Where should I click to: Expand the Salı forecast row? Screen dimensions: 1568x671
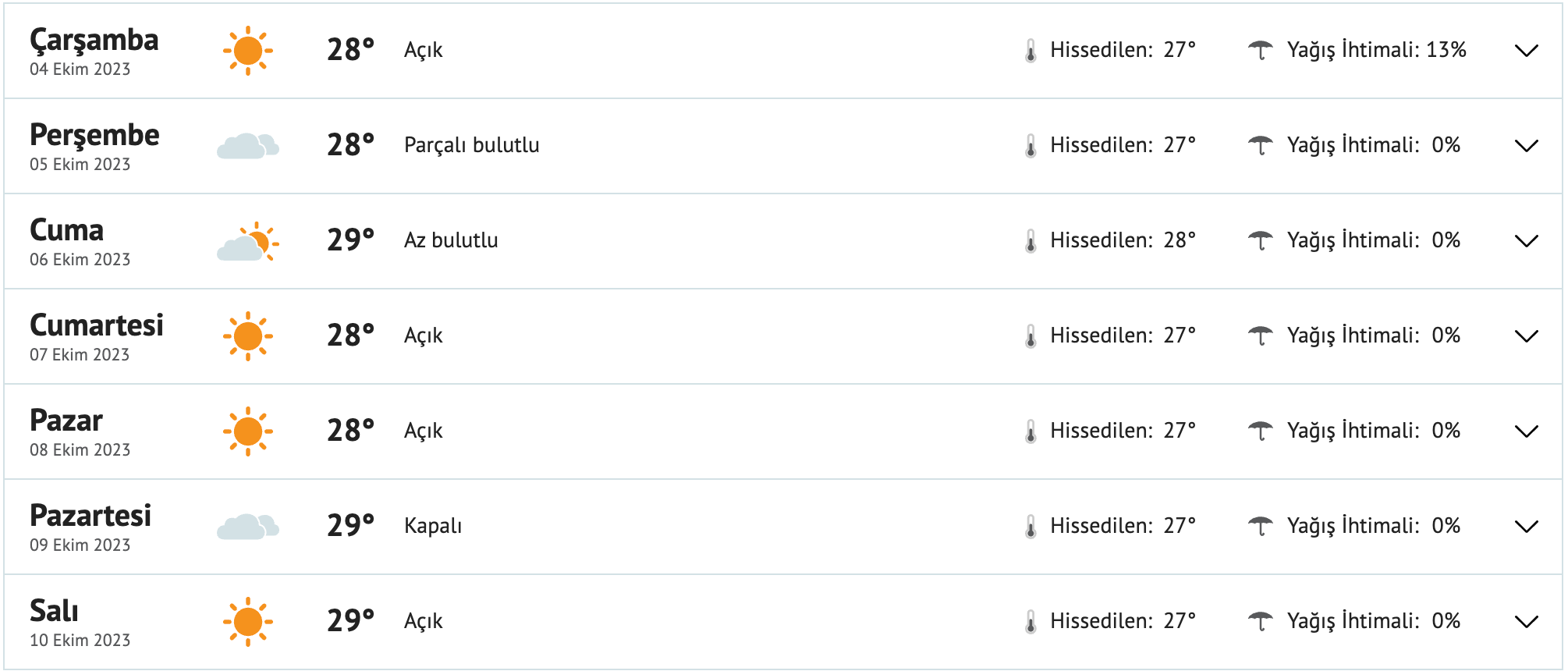tap(1527, 621)
